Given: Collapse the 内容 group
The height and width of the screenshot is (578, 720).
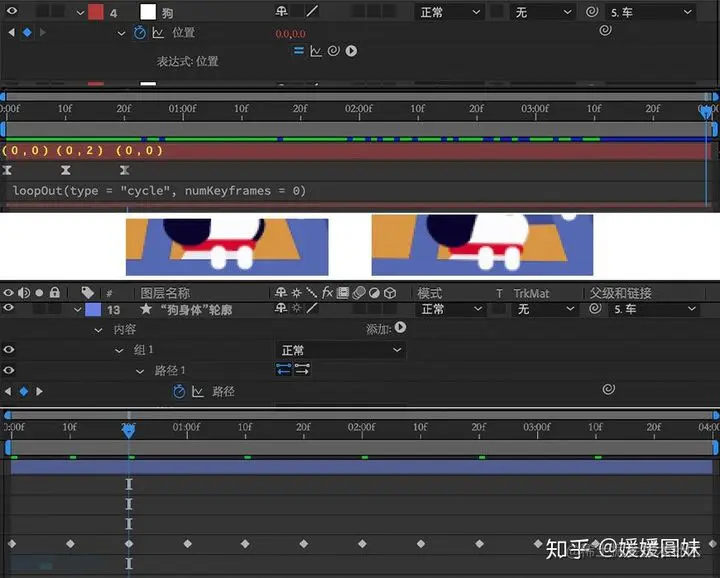Looking at the screenshot, I should point(98,331).
